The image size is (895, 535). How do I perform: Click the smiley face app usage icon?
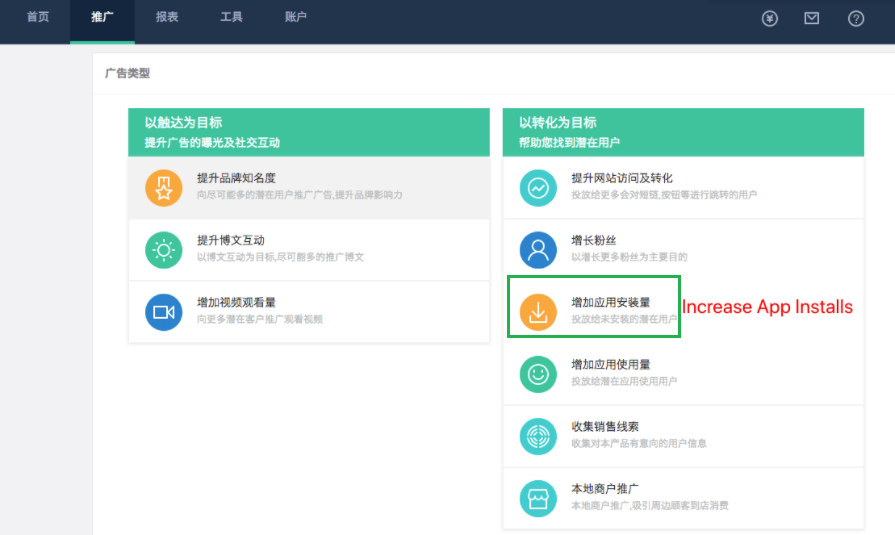538,374
